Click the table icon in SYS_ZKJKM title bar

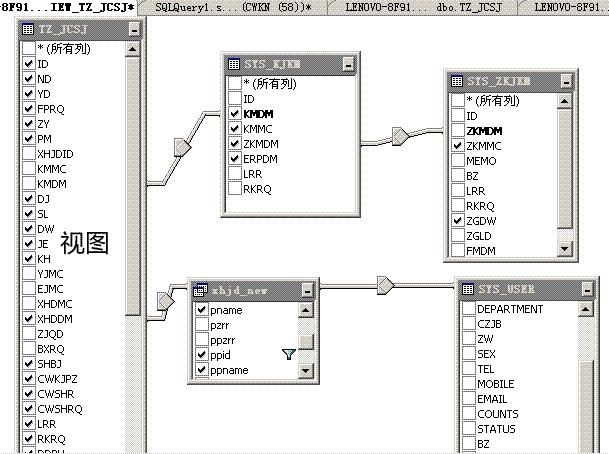pyautogui.click(x=457, y=81)
